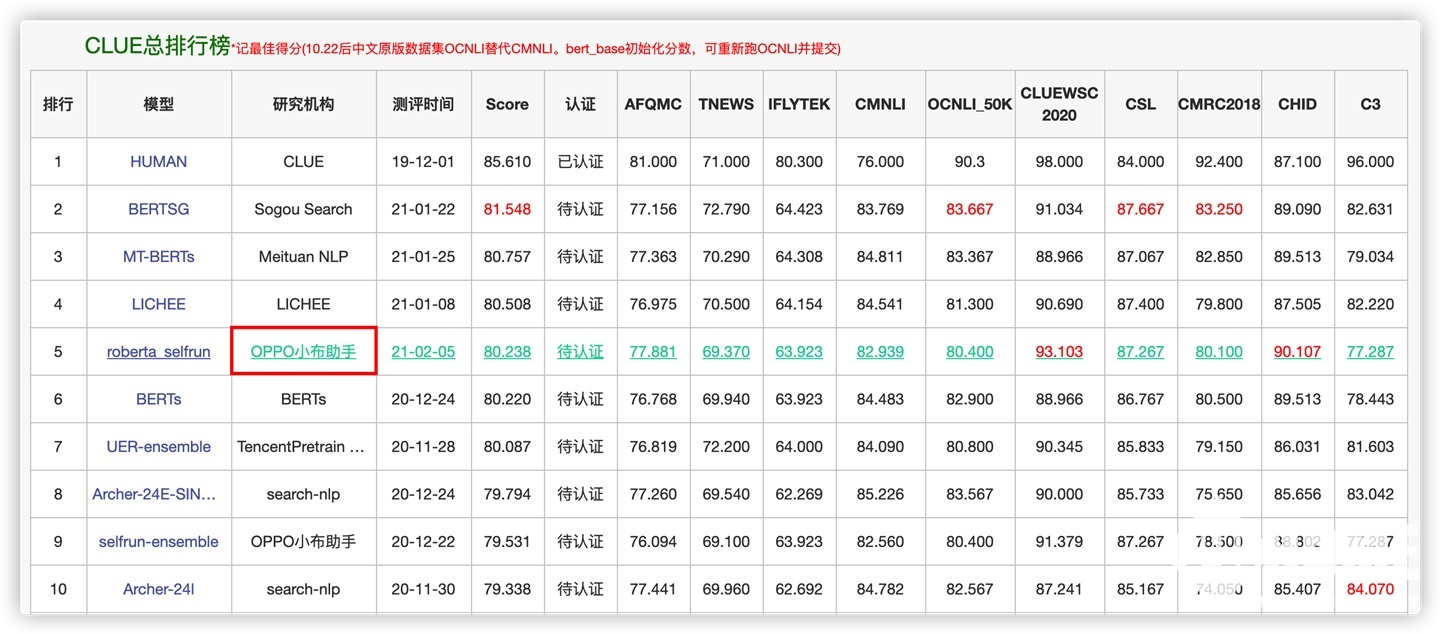Open the Archer-24I model link
Image resolution: width=1440 pixels, height=634 pixels.
pyautogui.click(x=158, y=589)
